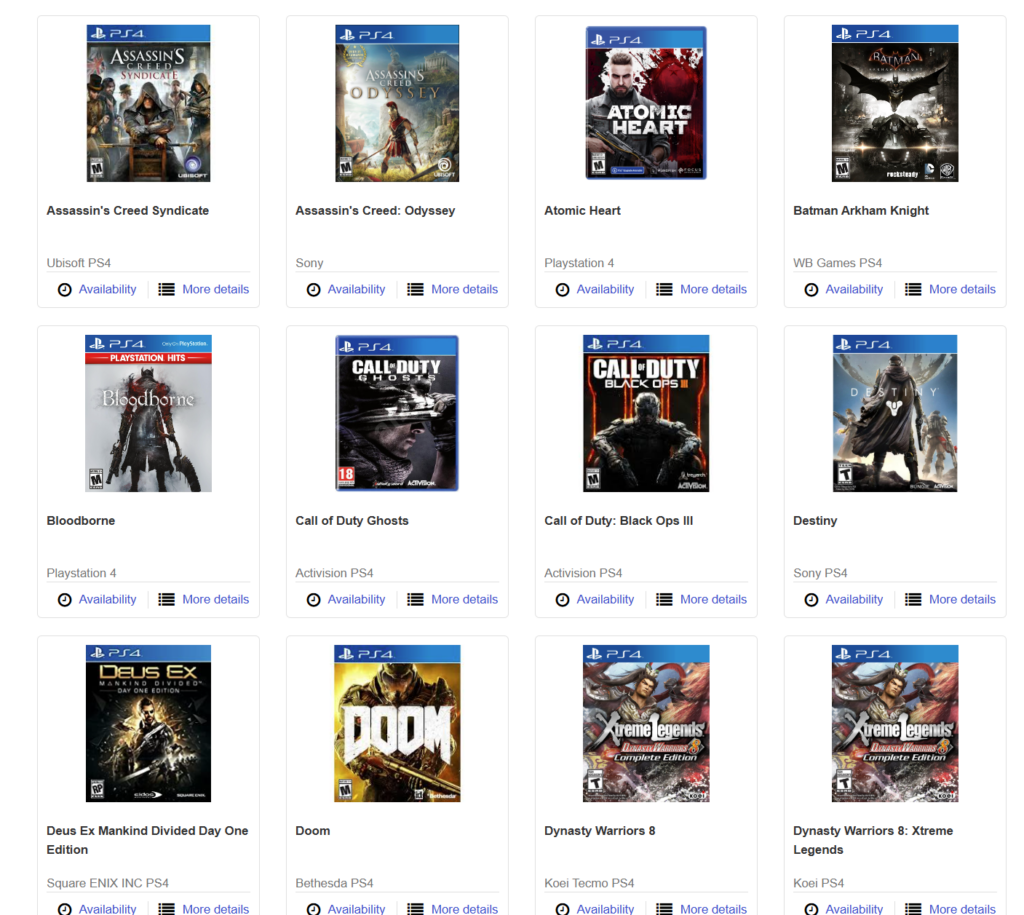1024x915 pixels.
Task: Check Availability for Destiny
Action: tap(854, 600)
